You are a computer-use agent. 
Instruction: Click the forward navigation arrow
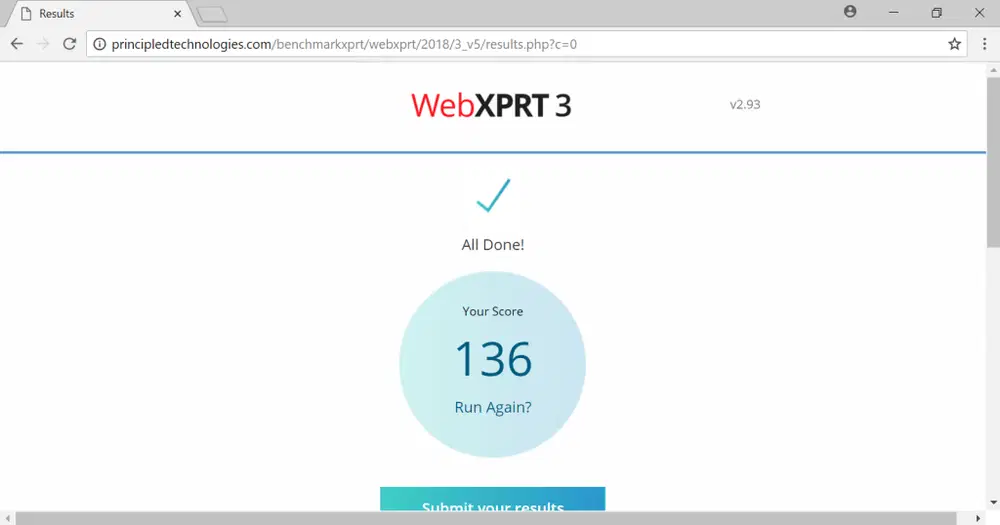tap(43, 44)
